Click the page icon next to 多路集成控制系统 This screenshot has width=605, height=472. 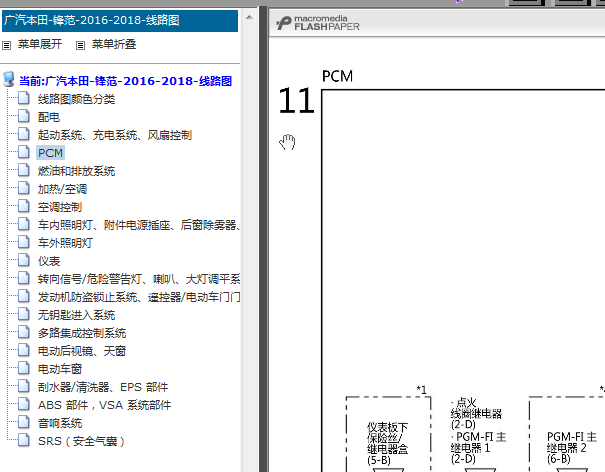tap(24, 332)
